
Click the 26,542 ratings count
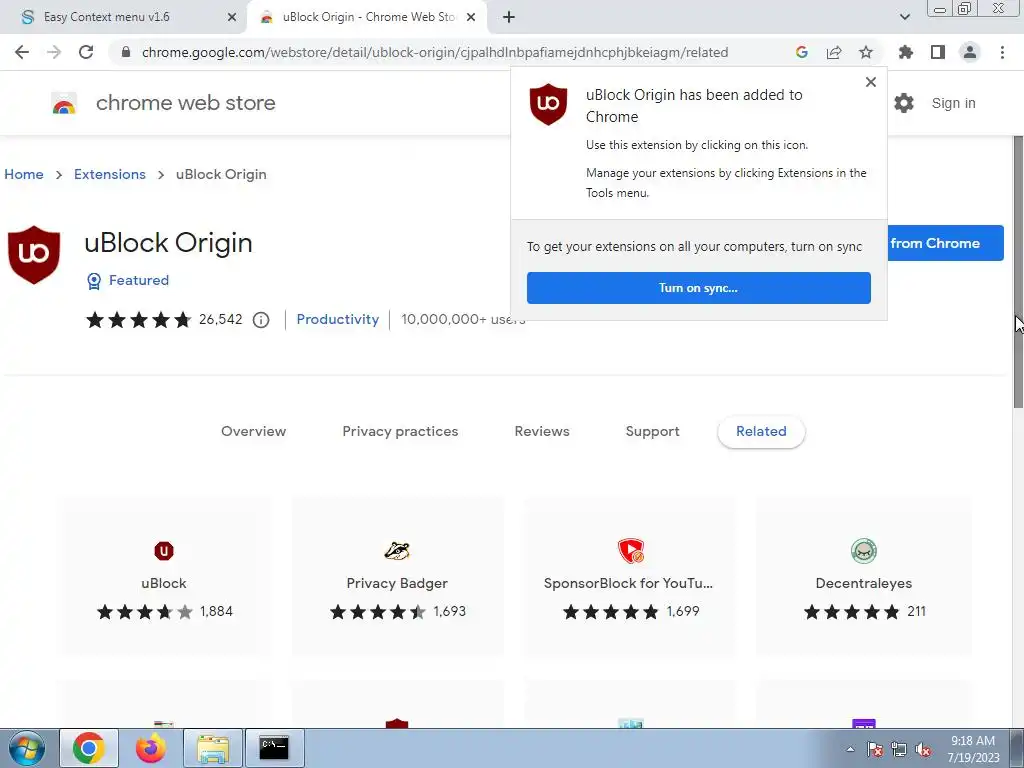[221, 319]
